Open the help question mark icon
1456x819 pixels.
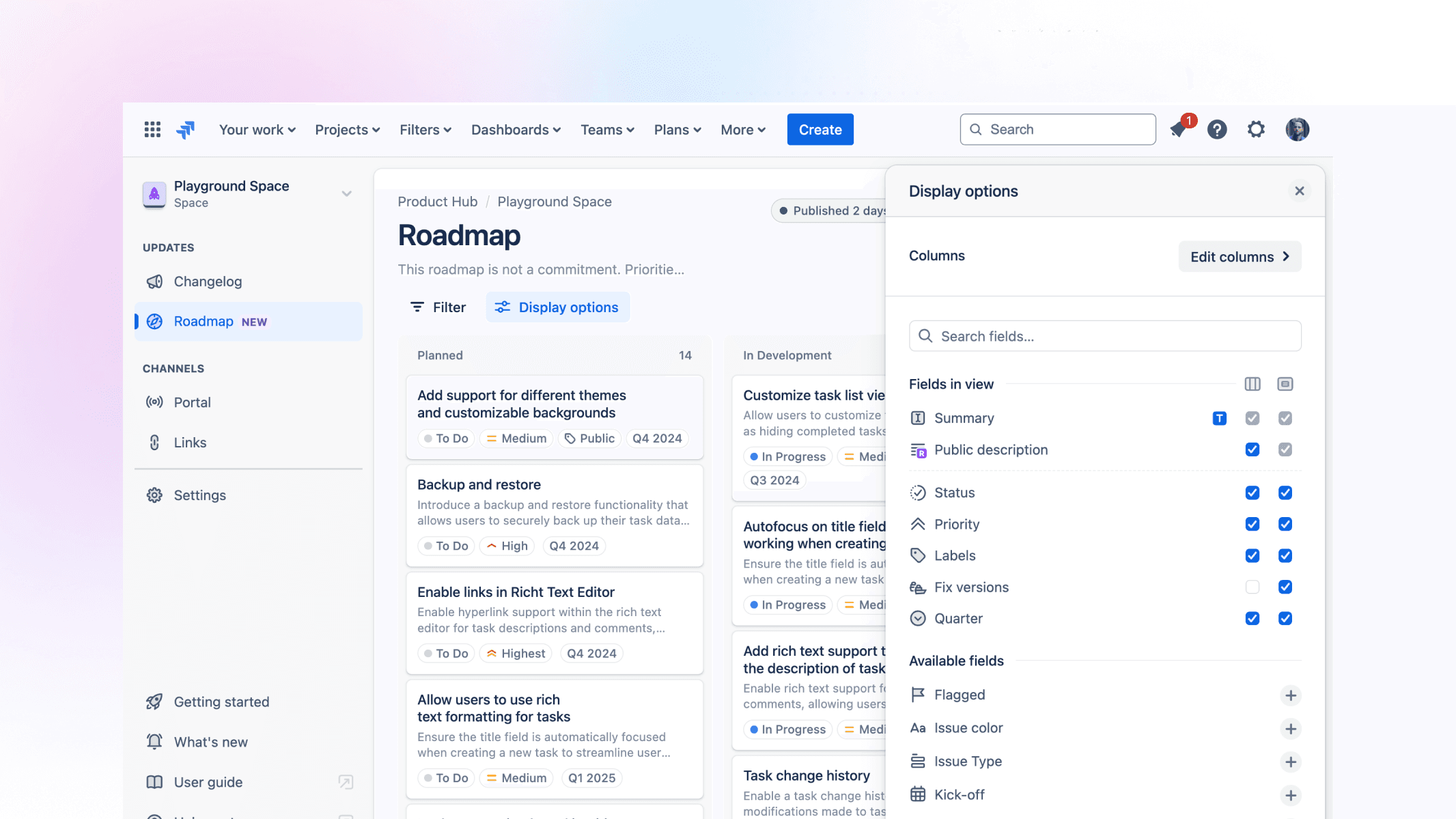point(1216,129)
